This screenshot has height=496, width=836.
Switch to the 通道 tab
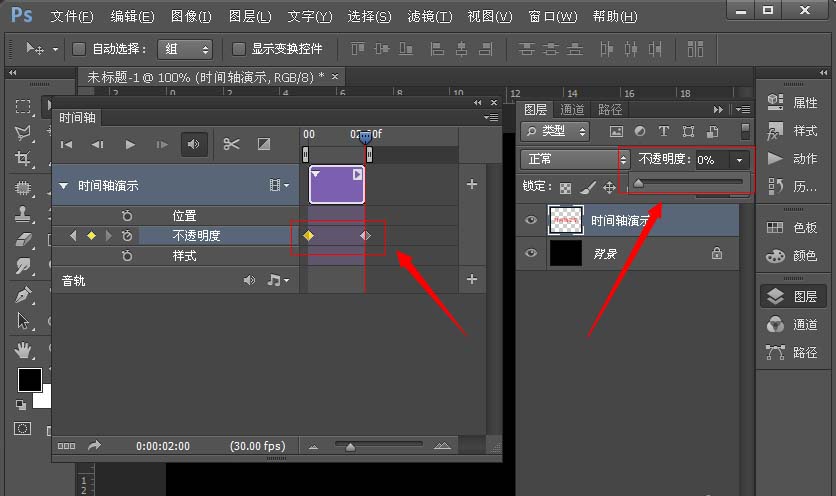(572, 109)
